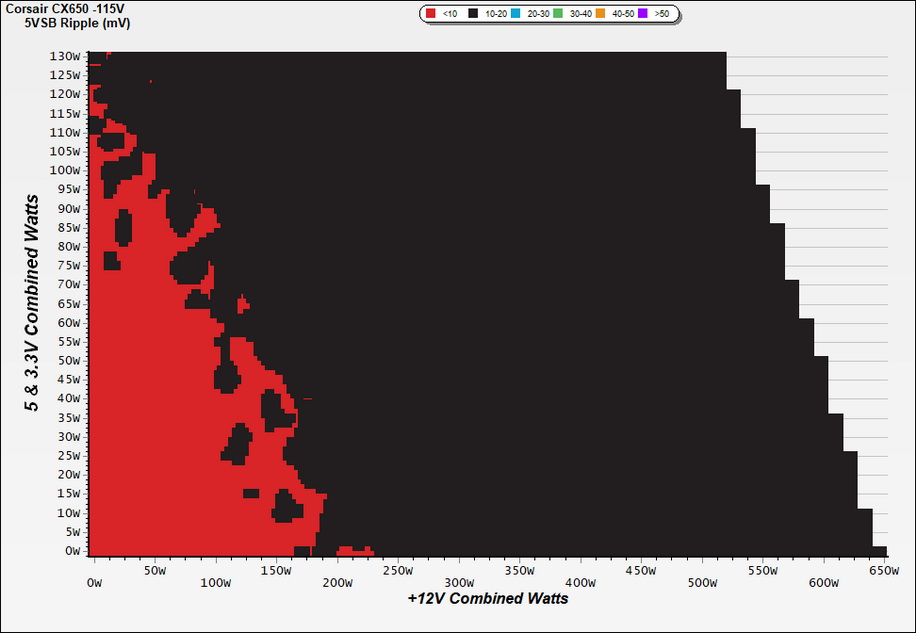This screenshot has width=916, height=633.
Task: Click the '+12V Combined Watts' axis title
Action: (x=488, y=599)
